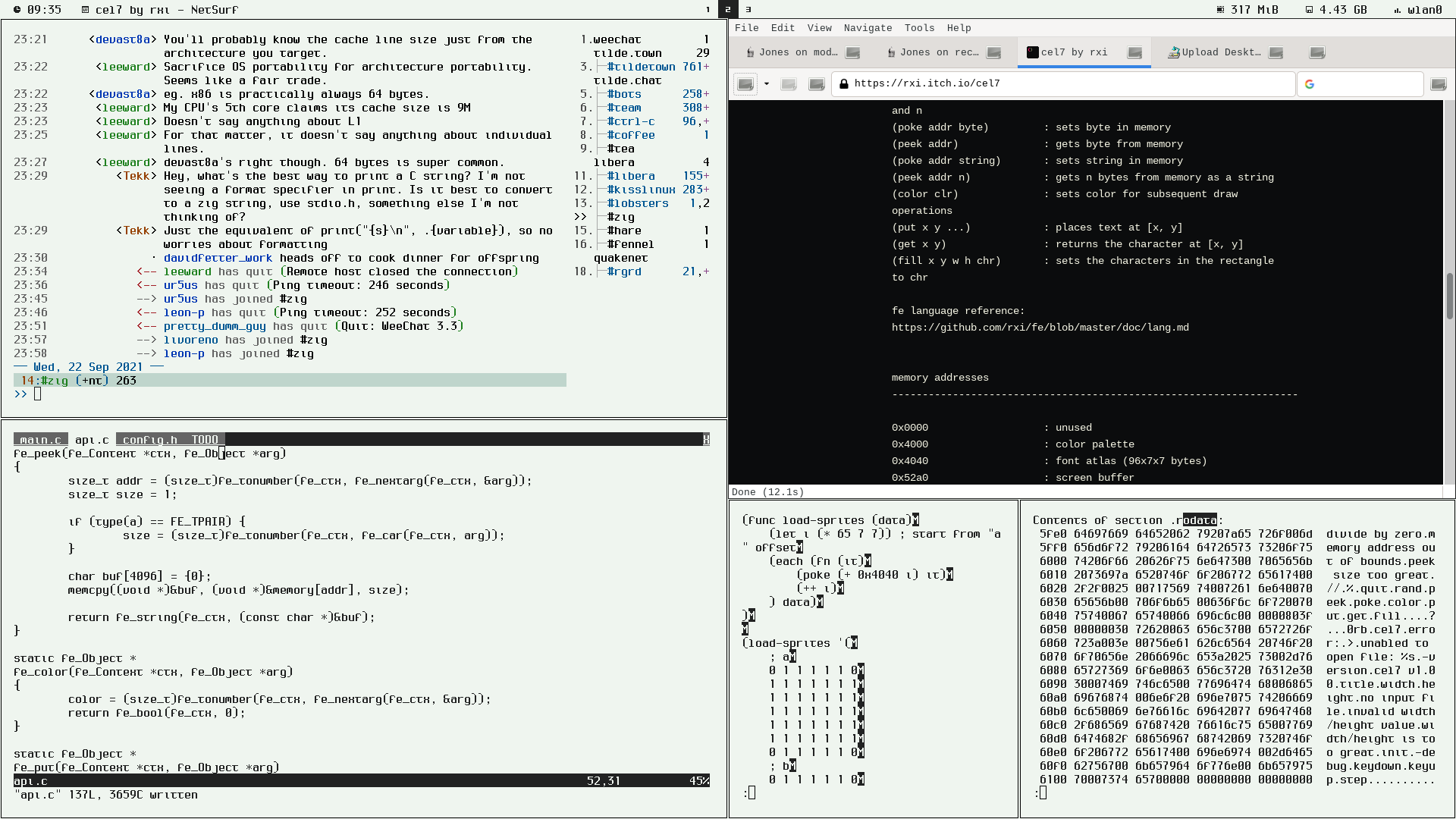The image size is (1456, 819).
Task: Switch to the 'Jones on rec…' tab
Action: [939, 52]
